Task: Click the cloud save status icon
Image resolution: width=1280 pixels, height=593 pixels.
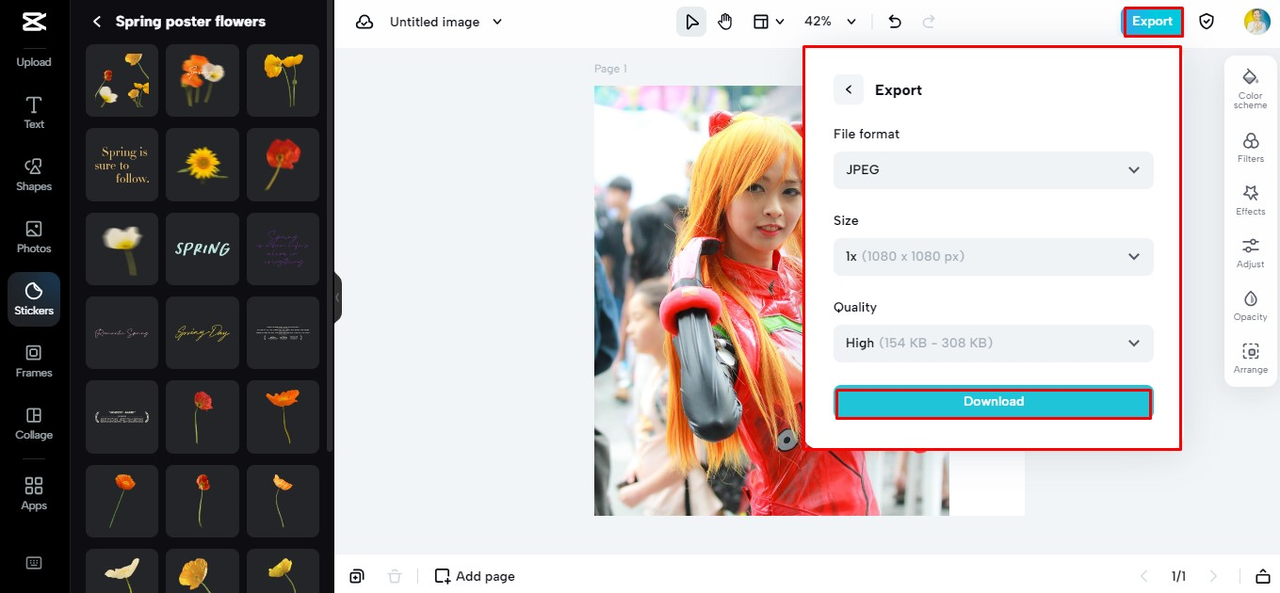Action: click(365, 21)
